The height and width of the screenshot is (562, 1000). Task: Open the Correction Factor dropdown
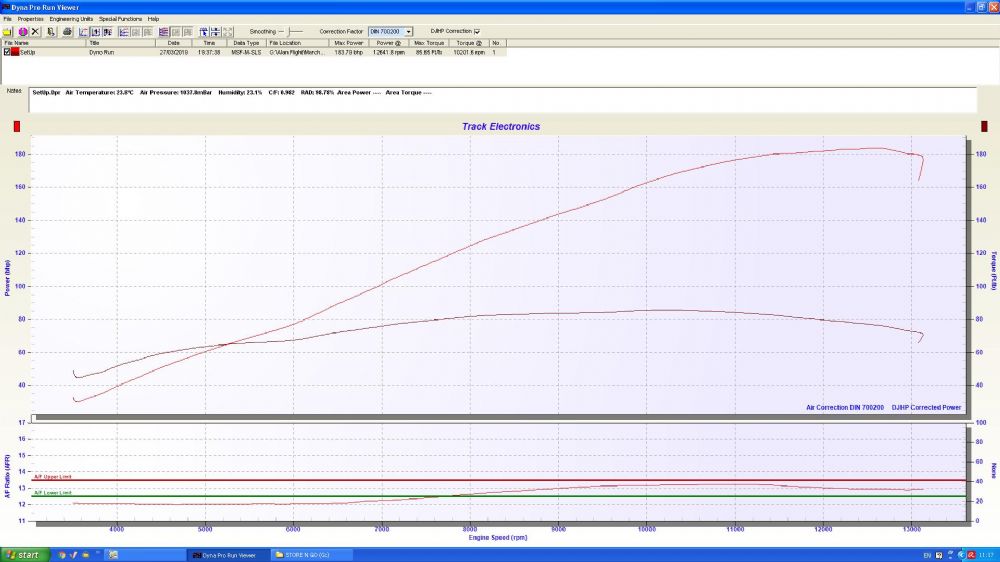[x=409, y=32]
